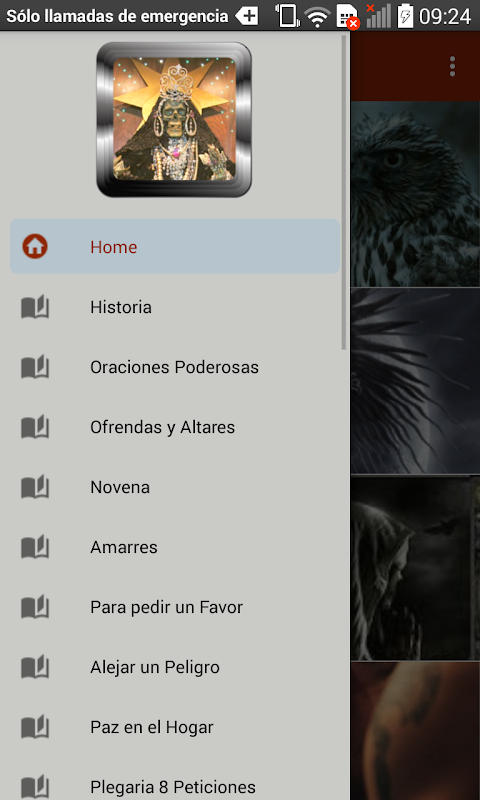Select Oraciones Poderosas from the drawer
The width and height of the screenshot is (480, 800).
tap(175, 367)
